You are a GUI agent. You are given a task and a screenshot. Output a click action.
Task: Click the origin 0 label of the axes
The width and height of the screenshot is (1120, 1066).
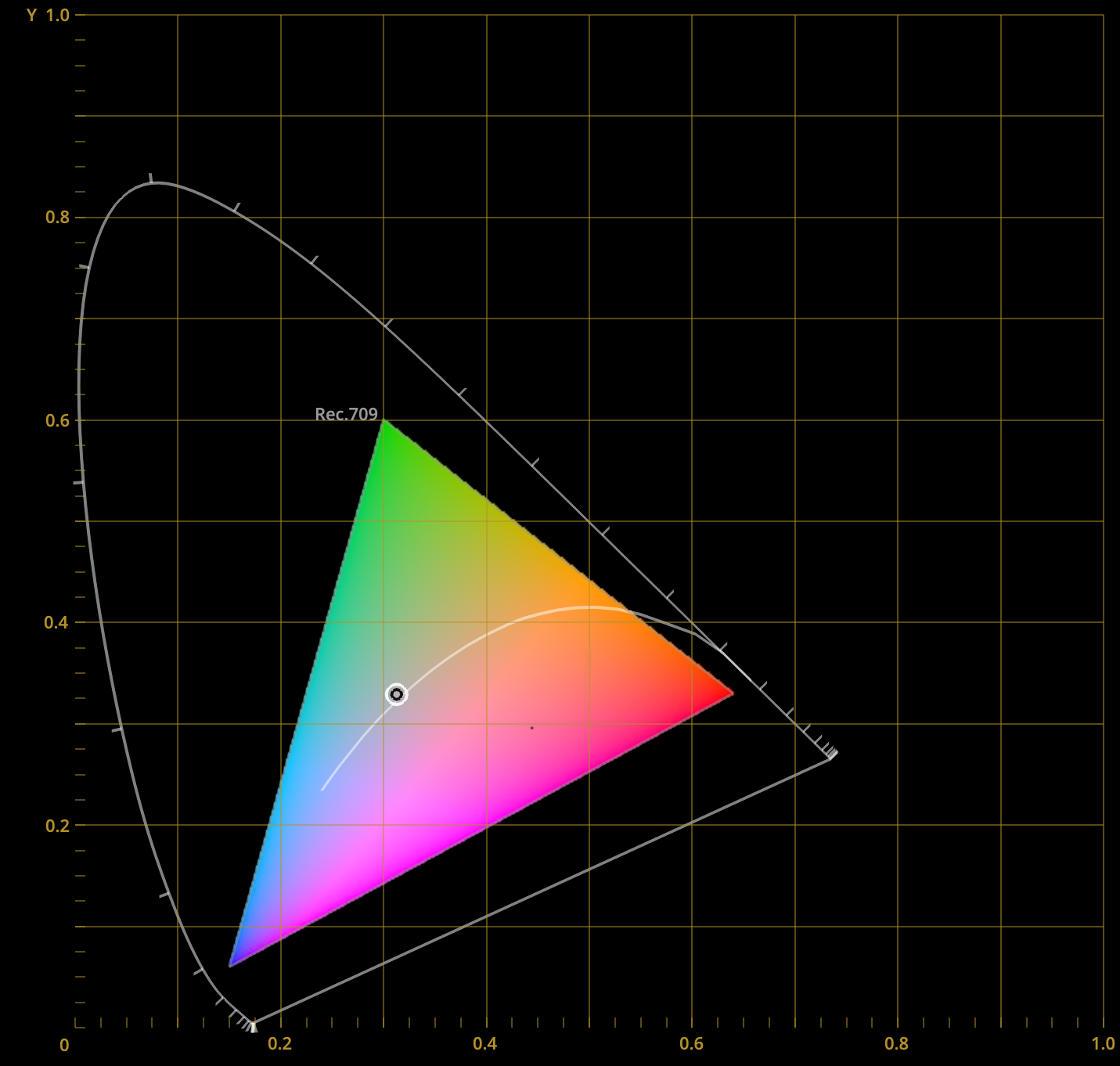[x=64, y=1044]
